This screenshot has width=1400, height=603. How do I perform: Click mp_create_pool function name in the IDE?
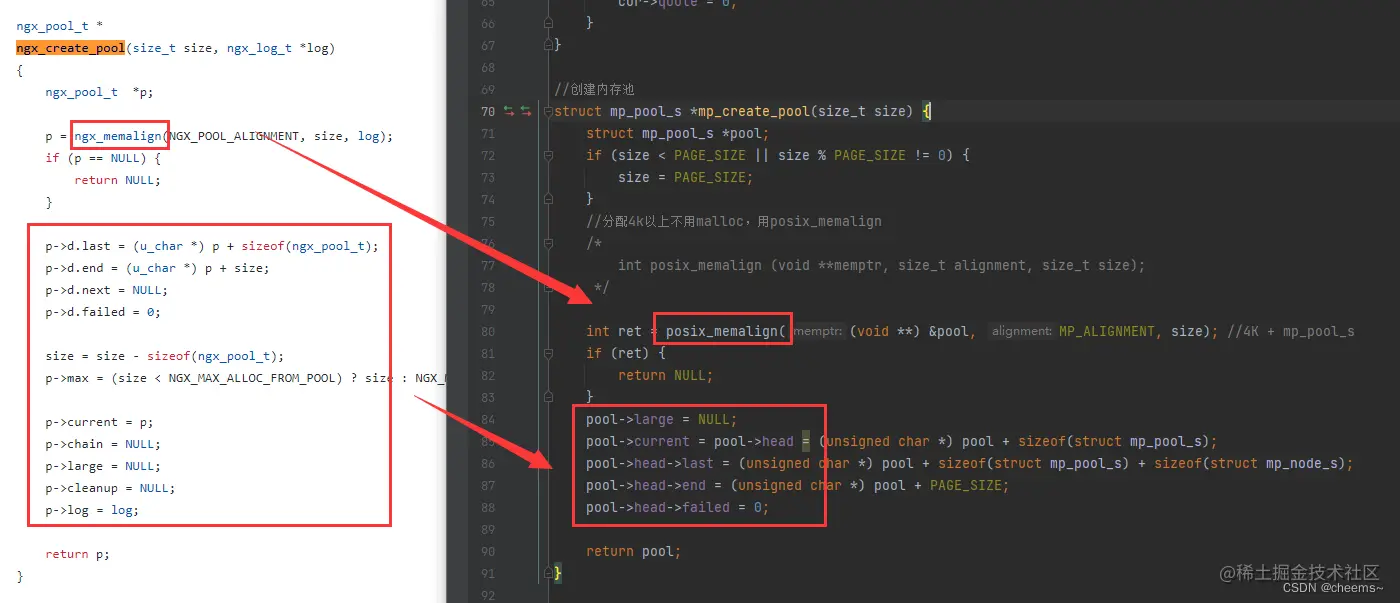point(754,111)
